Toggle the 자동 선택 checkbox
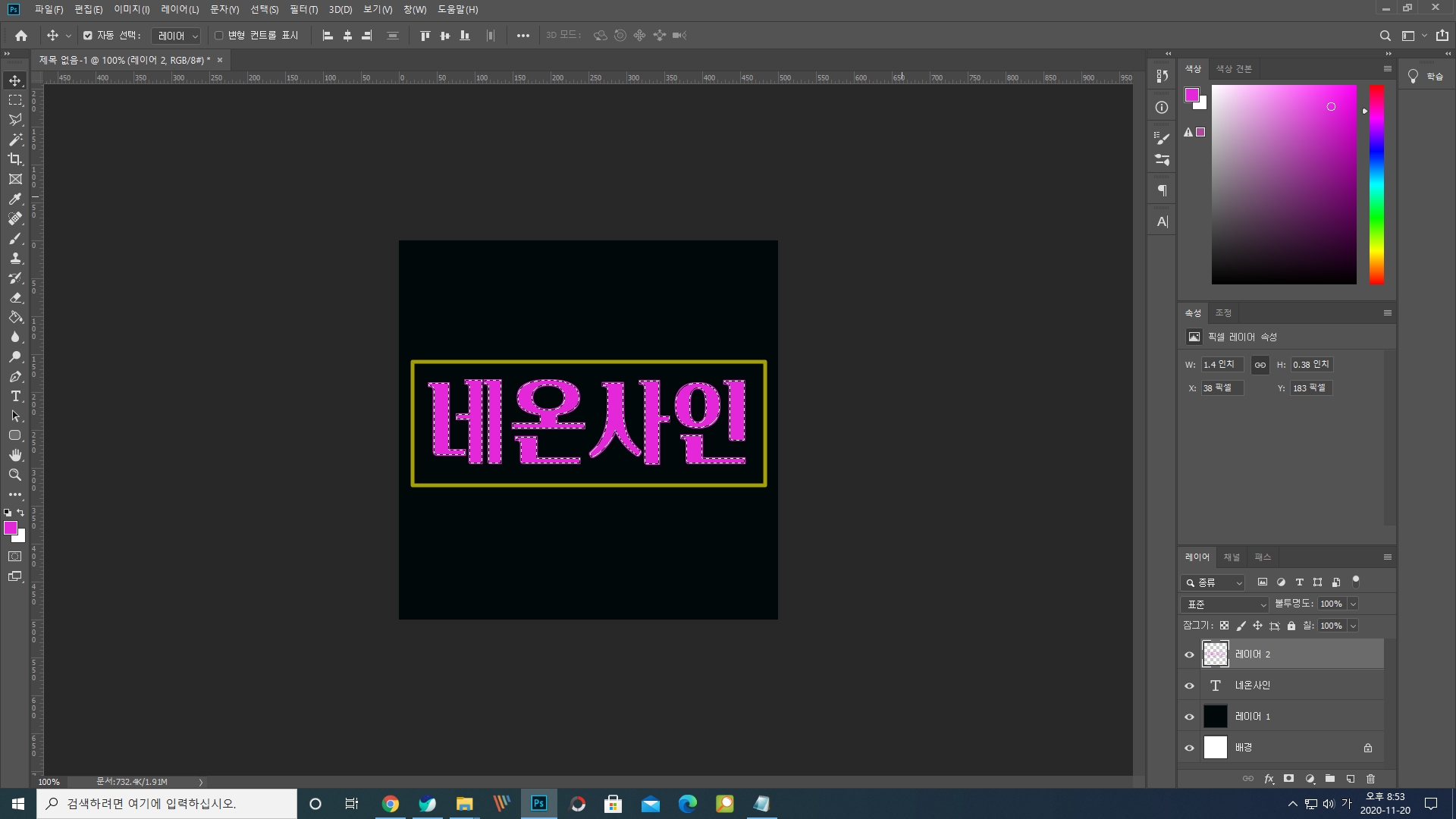 tap(88, 36)
